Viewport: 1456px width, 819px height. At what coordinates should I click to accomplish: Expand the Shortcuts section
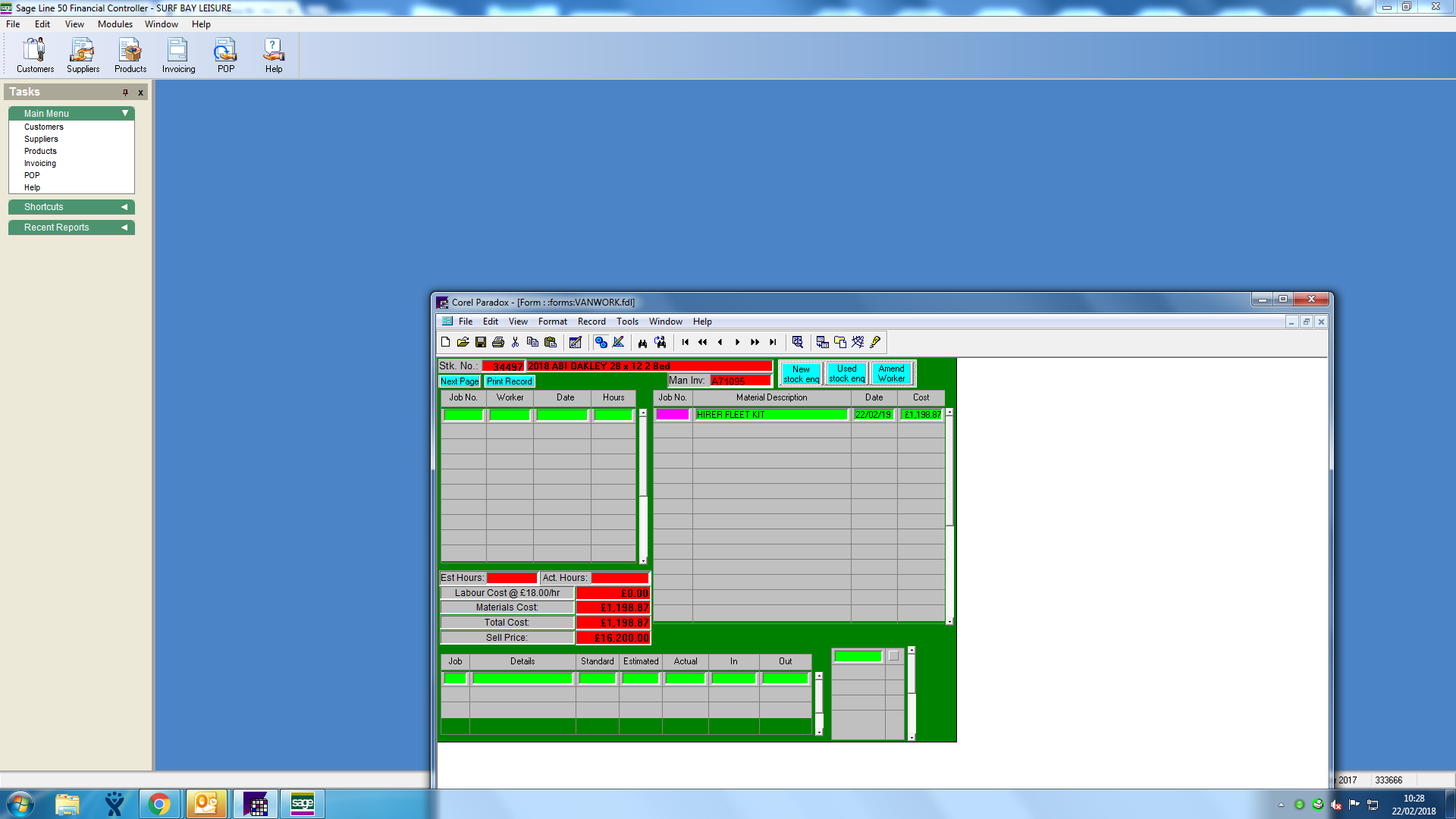[x=124, y=207]
